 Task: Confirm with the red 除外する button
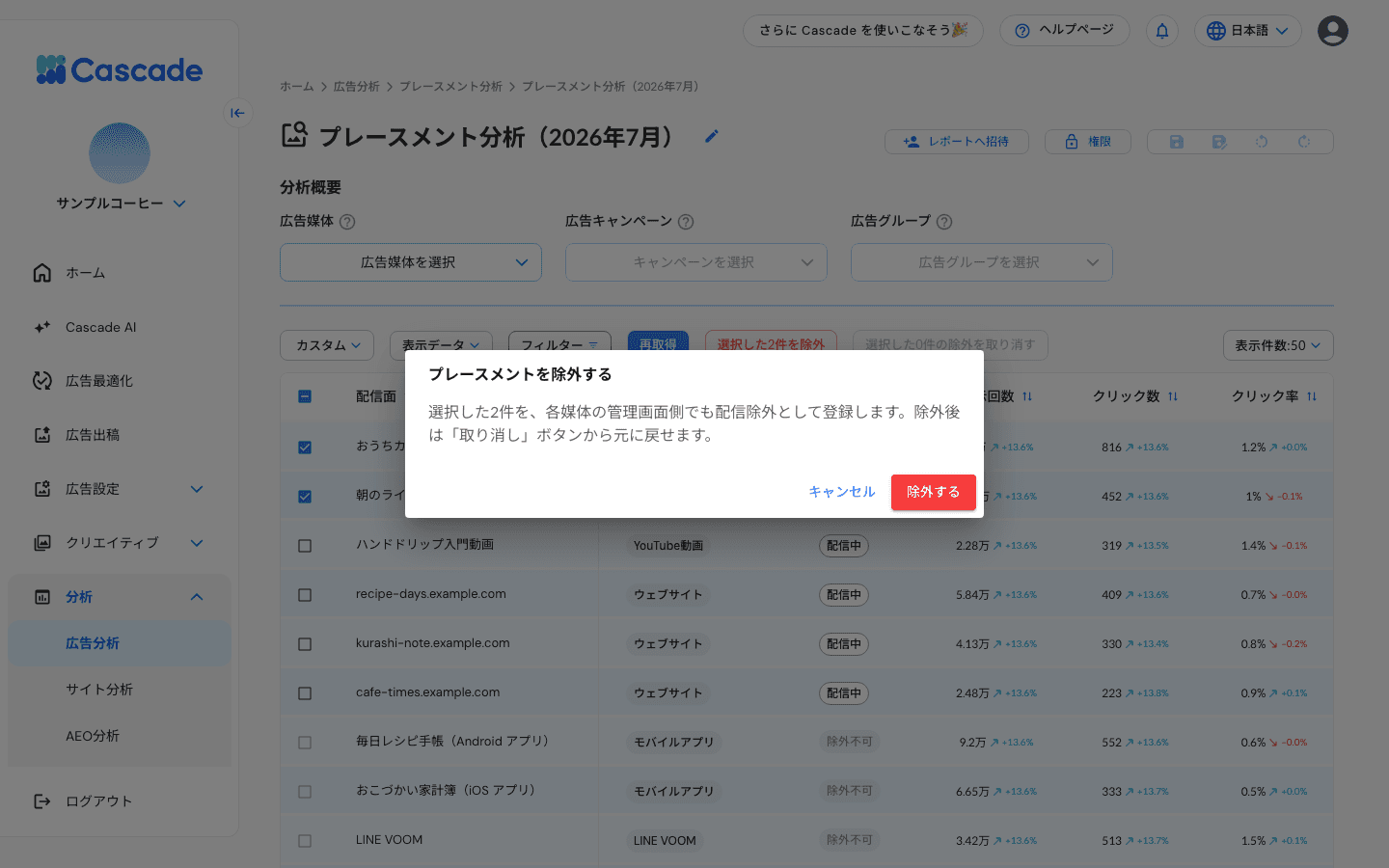point(933,492)
